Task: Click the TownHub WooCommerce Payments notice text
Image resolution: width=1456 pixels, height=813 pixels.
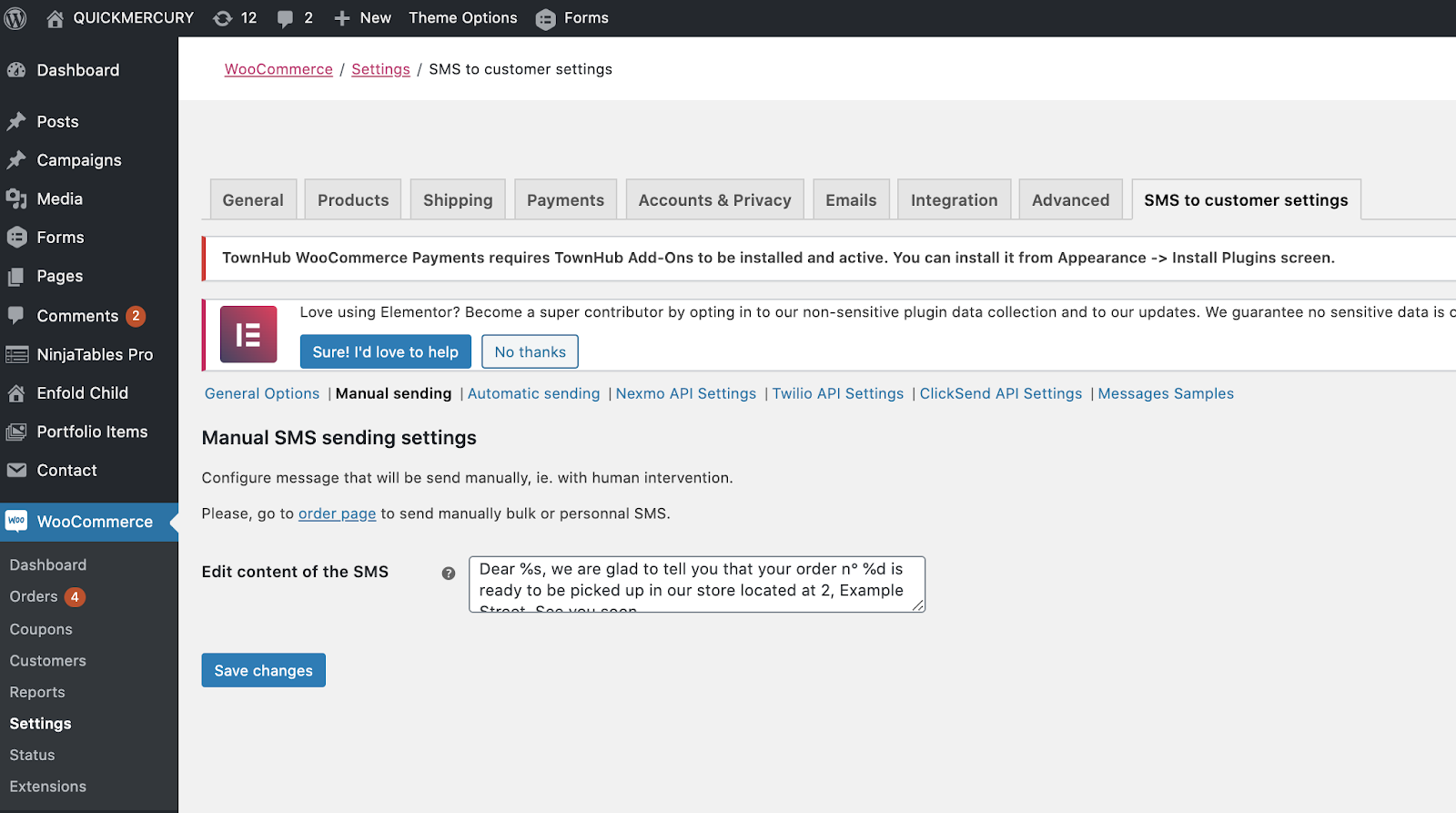Action: (778, 258)
